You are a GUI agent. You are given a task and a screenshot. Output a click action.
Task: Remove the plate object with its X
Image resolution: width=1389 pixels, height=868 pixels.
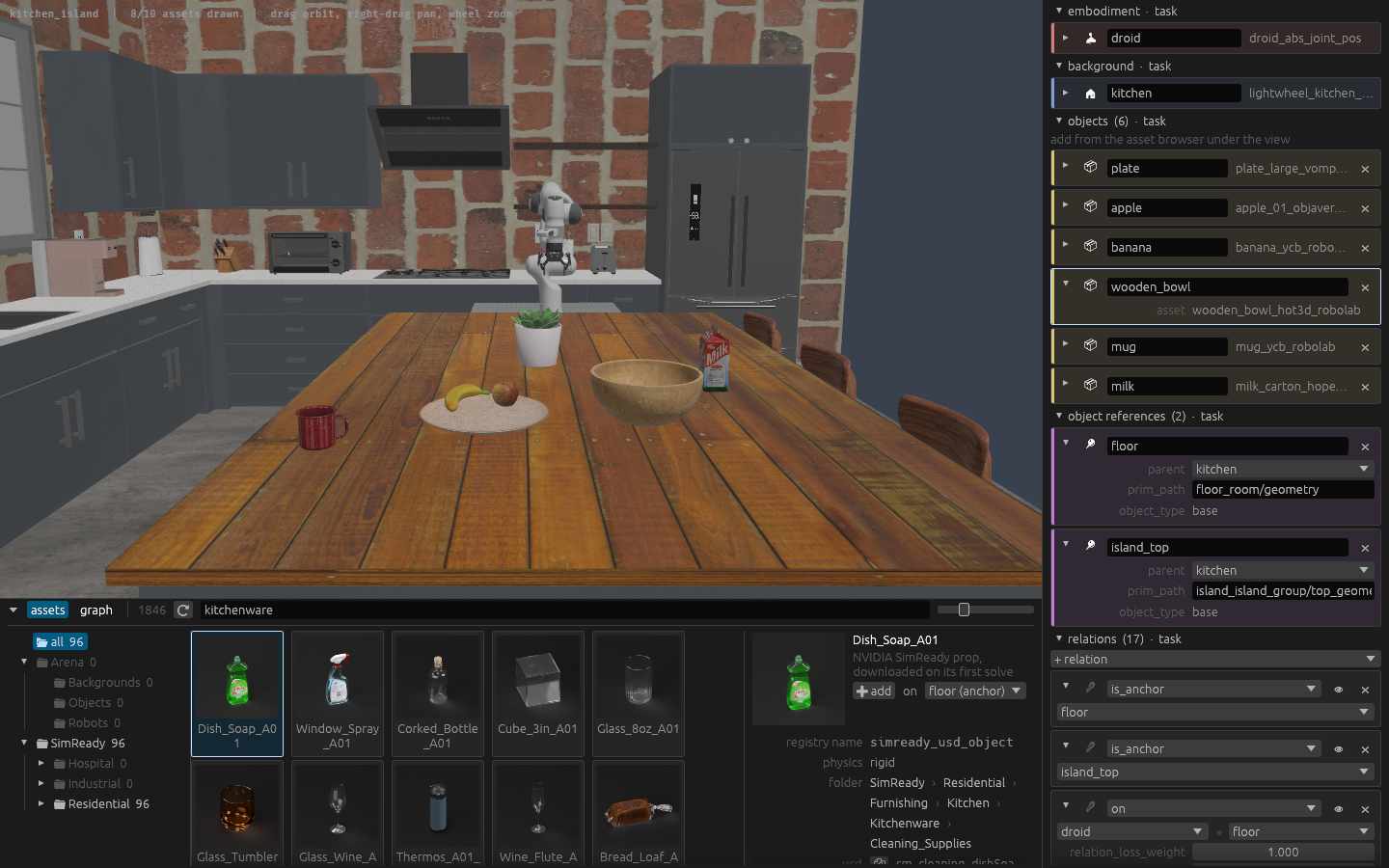tap(1365, 169)
